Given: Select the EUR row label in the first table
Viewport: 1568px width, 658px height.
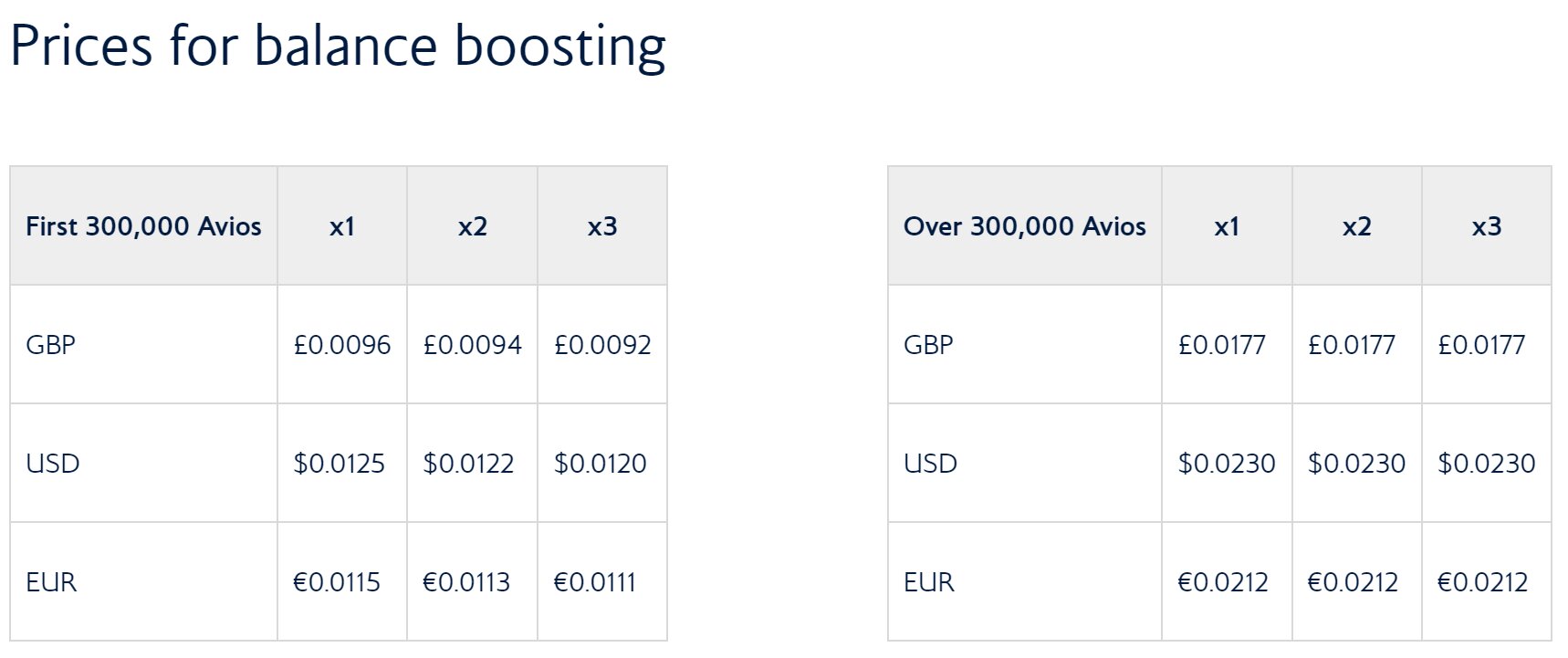Looking at the screenshot, I should pos(51,582).
